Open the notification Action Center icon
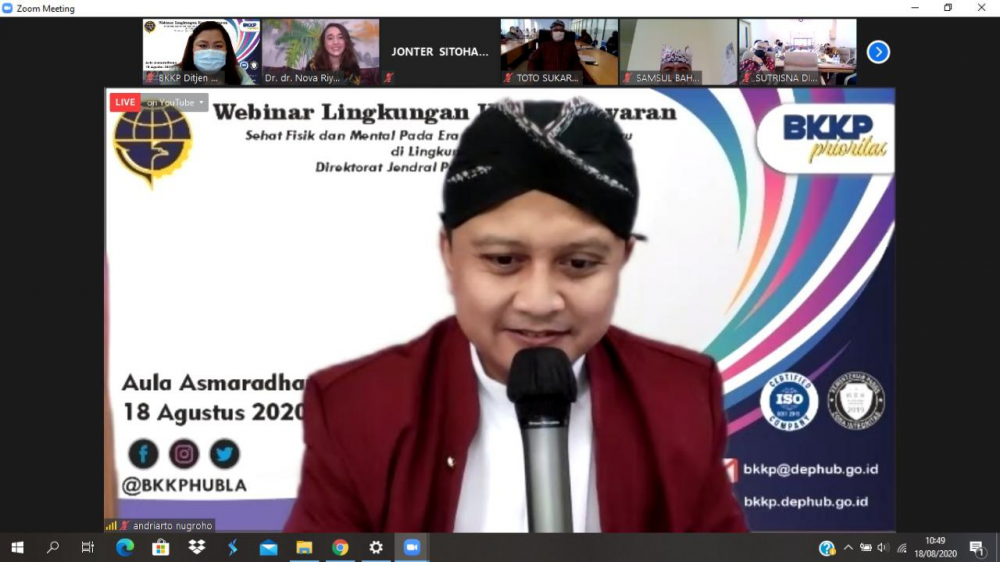1000x562 pixels. (x=976, y=547)
